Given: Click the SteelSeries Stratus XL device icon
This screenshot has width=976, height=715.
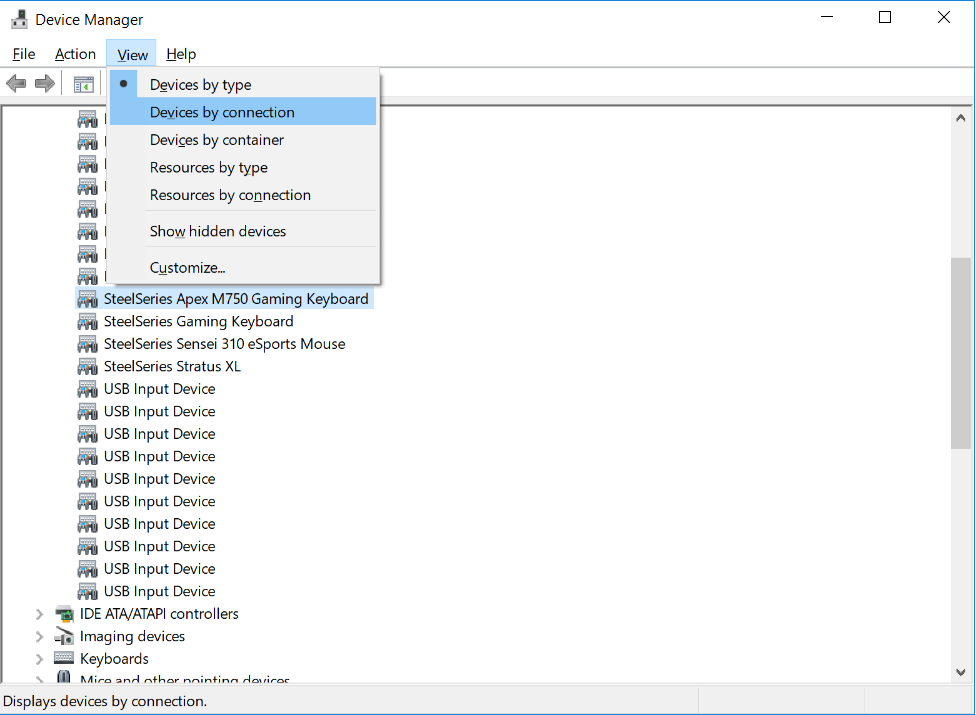Looking at the screenshot, I should coord(88,367).
